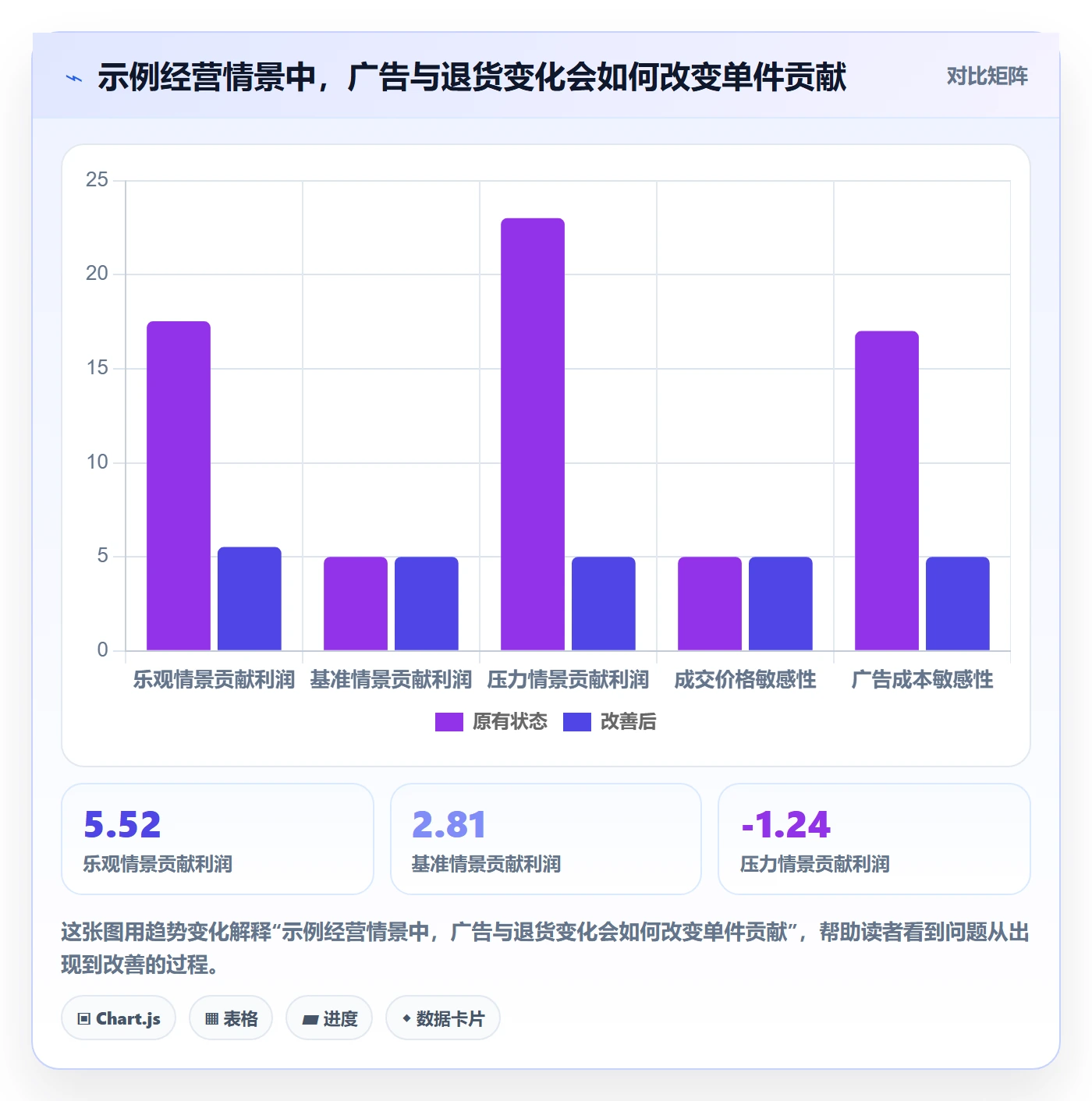1092x1101 pixels.
Task: Click the y-axis value 15
Action: click(x=97, y=368)
